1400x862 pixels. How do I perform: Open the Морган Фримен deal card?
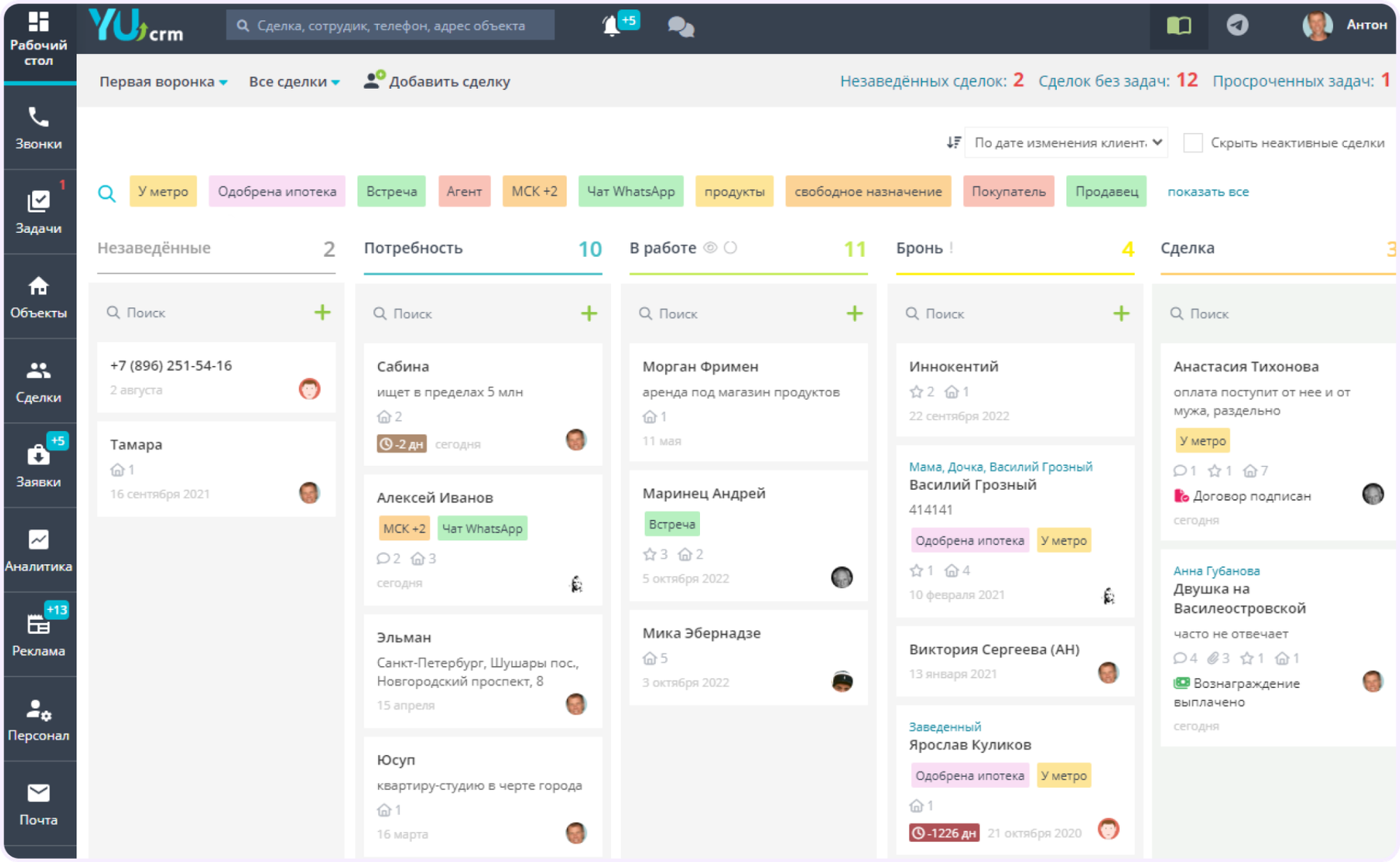748,402
